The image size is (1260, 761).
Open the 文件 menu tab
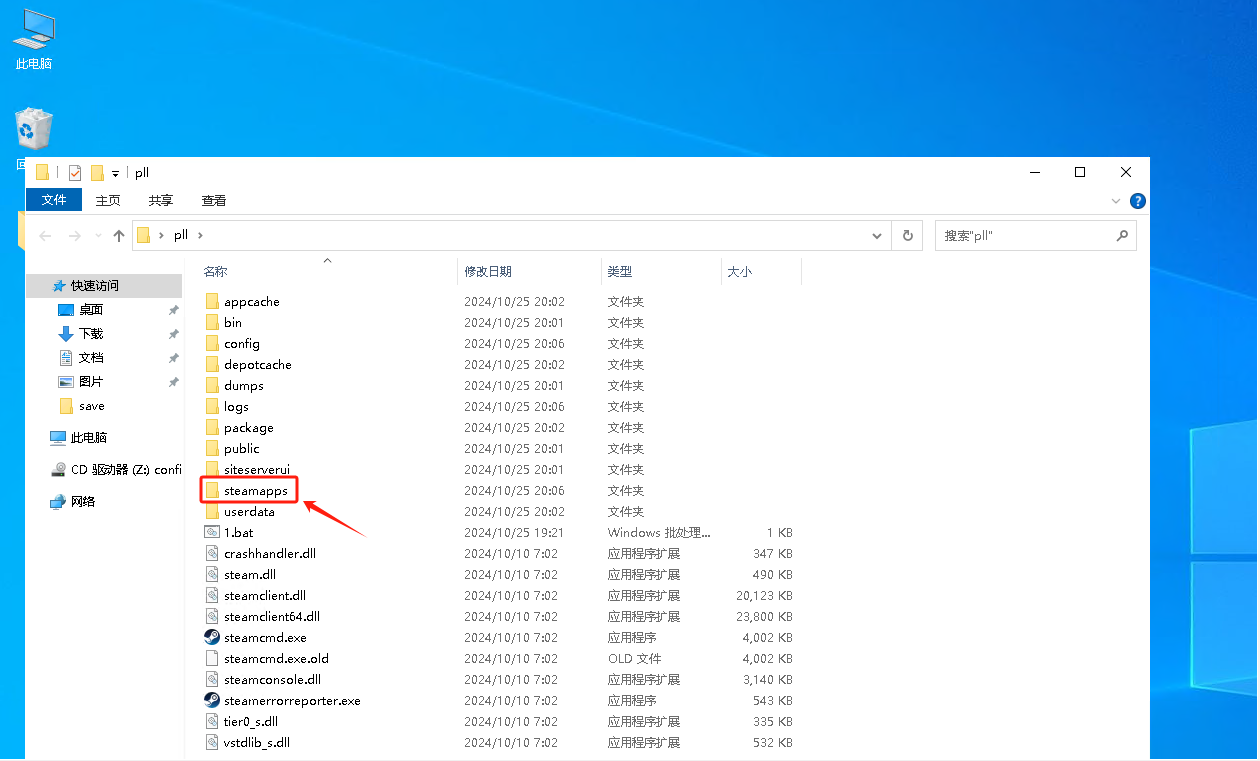[54, 200]
